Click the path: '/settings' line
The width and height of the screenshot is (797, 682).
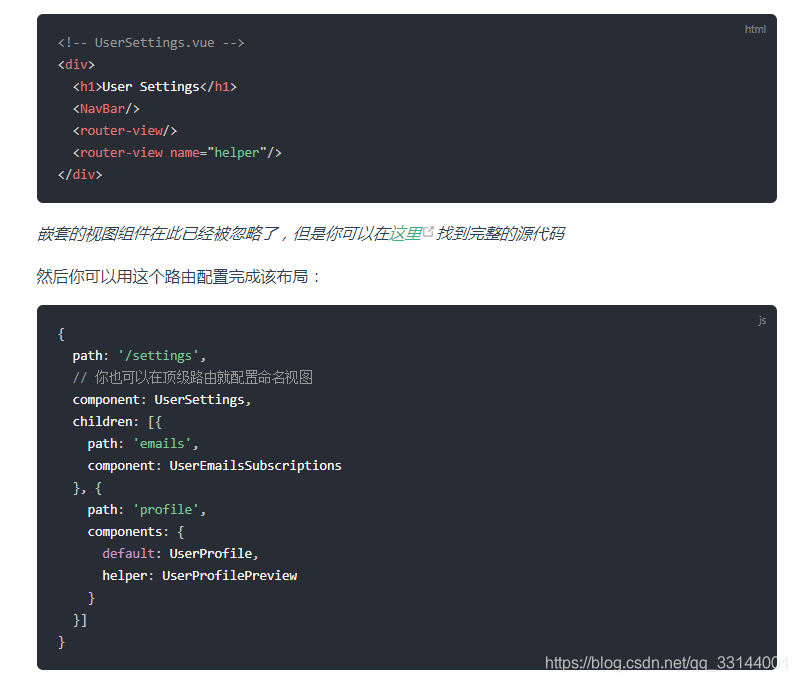[139, 356]
